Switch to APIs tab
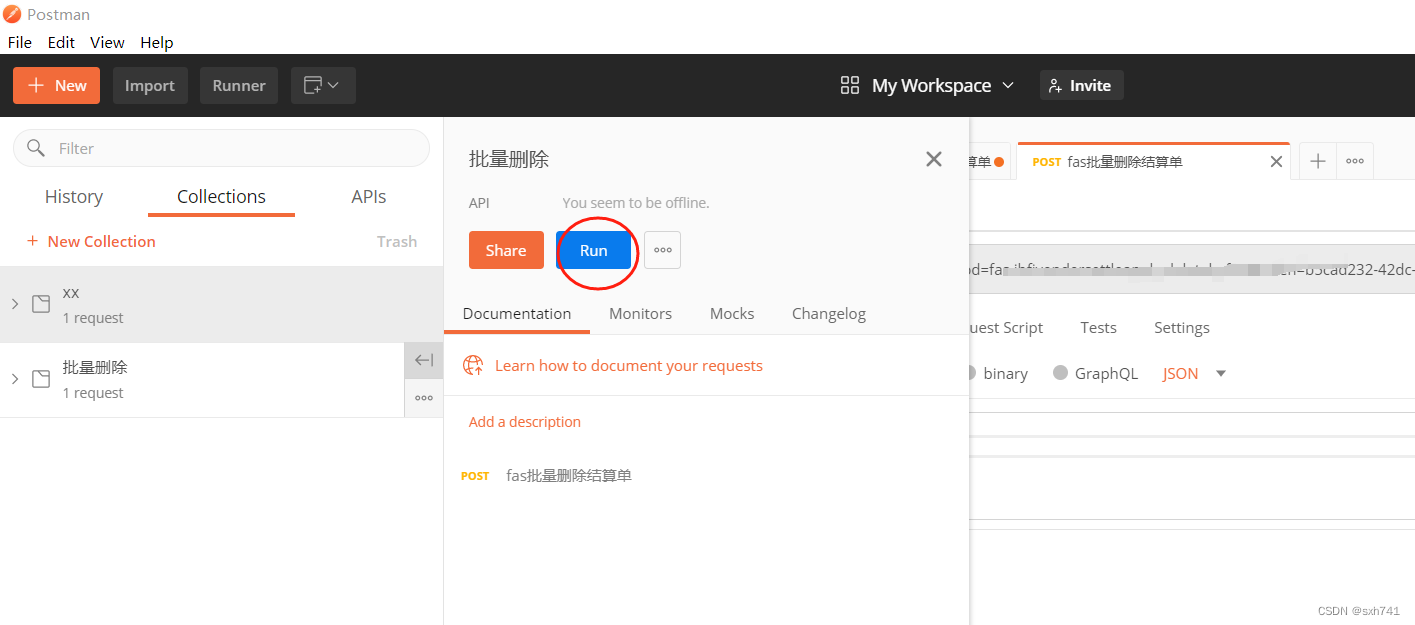This screenshot has height=625, width=1415. [369, 197]
